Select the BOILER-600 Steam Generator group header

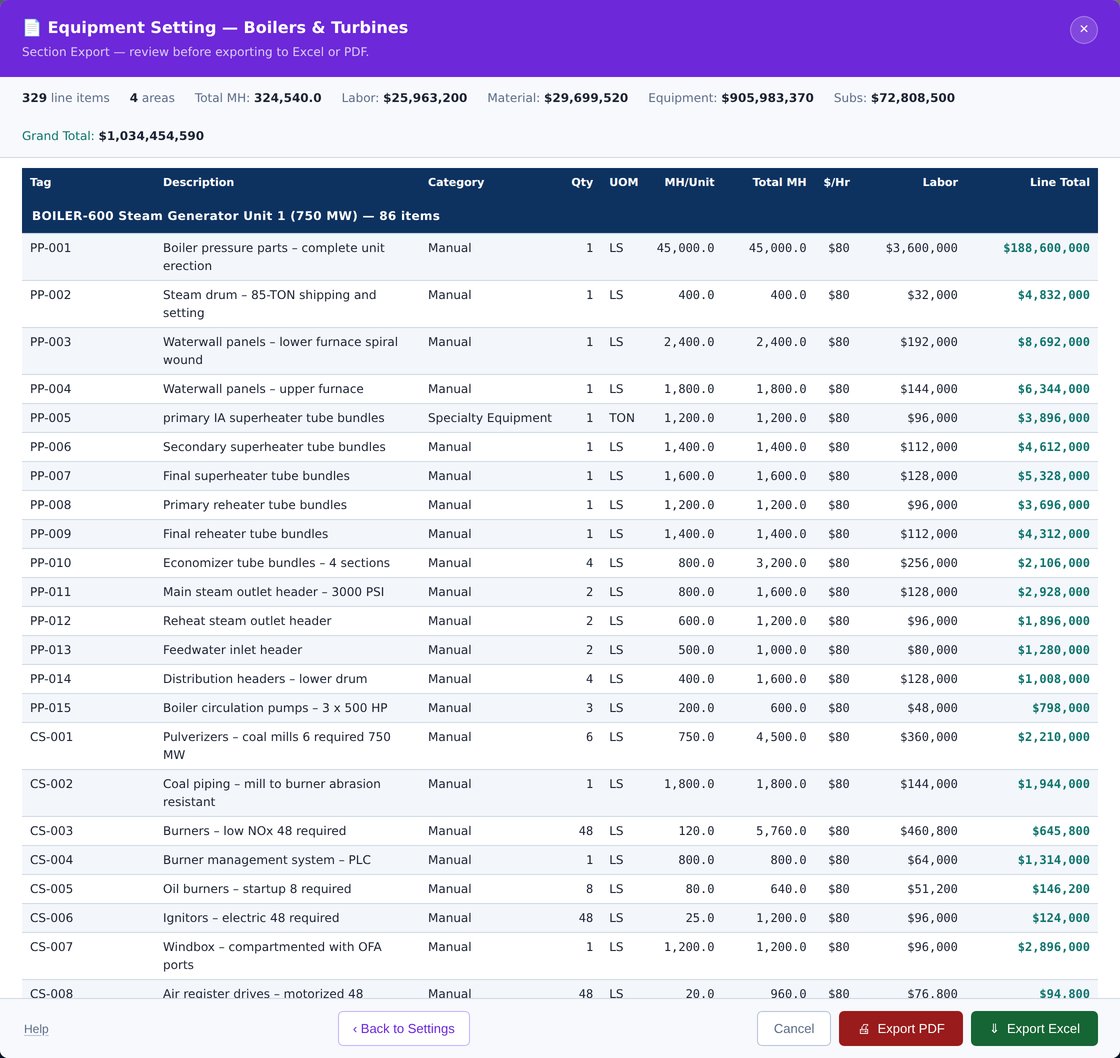pos(559,216)
